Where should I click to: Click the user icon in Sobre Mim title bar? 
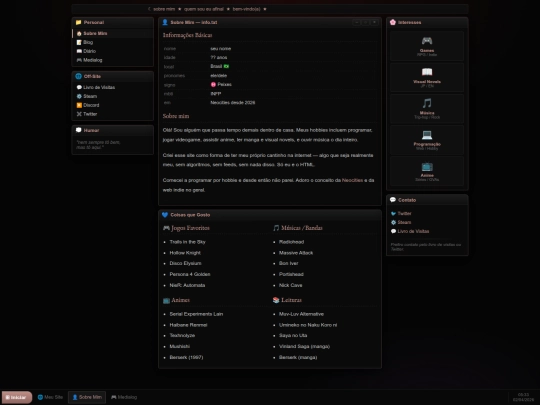(165, 22)
